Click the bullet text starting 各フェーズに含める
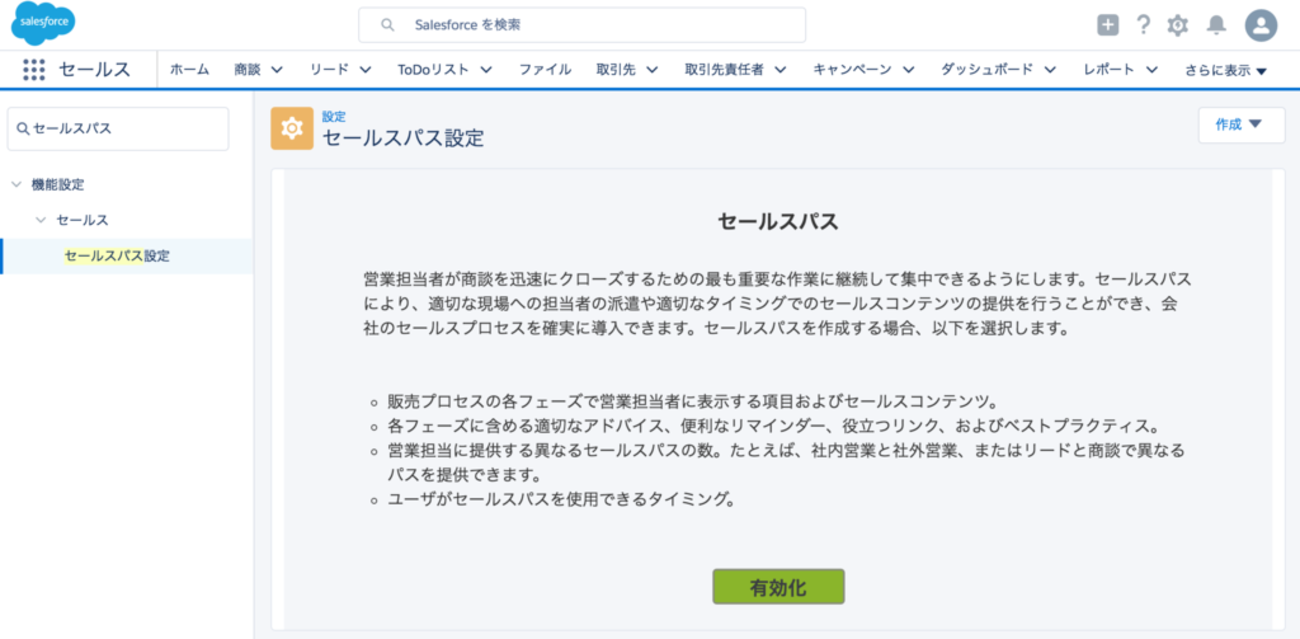 coord(774,426)
